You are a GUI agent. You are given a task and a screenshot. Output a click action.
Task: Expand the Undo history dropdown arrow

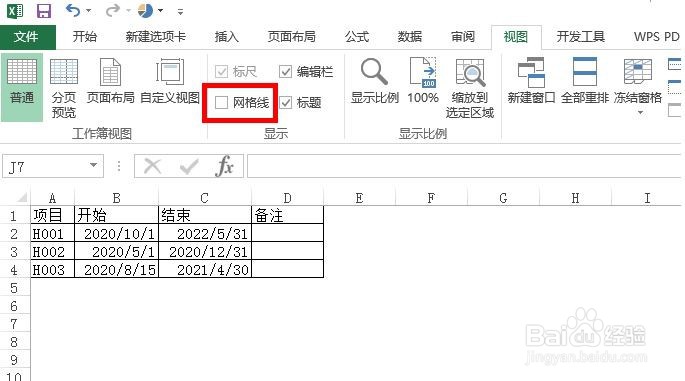pyautogui.click(x=88, y=10)
